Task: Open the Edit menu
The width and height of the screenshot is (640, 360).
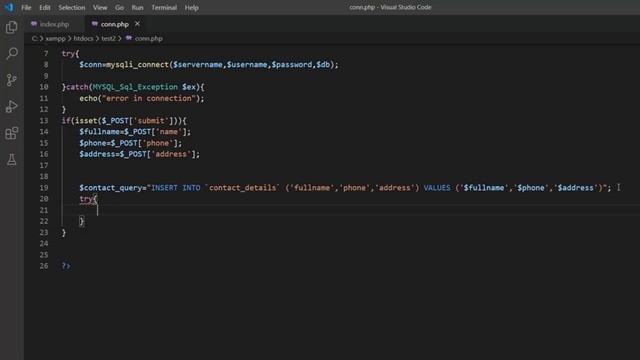Action: (x=45, y=7)
